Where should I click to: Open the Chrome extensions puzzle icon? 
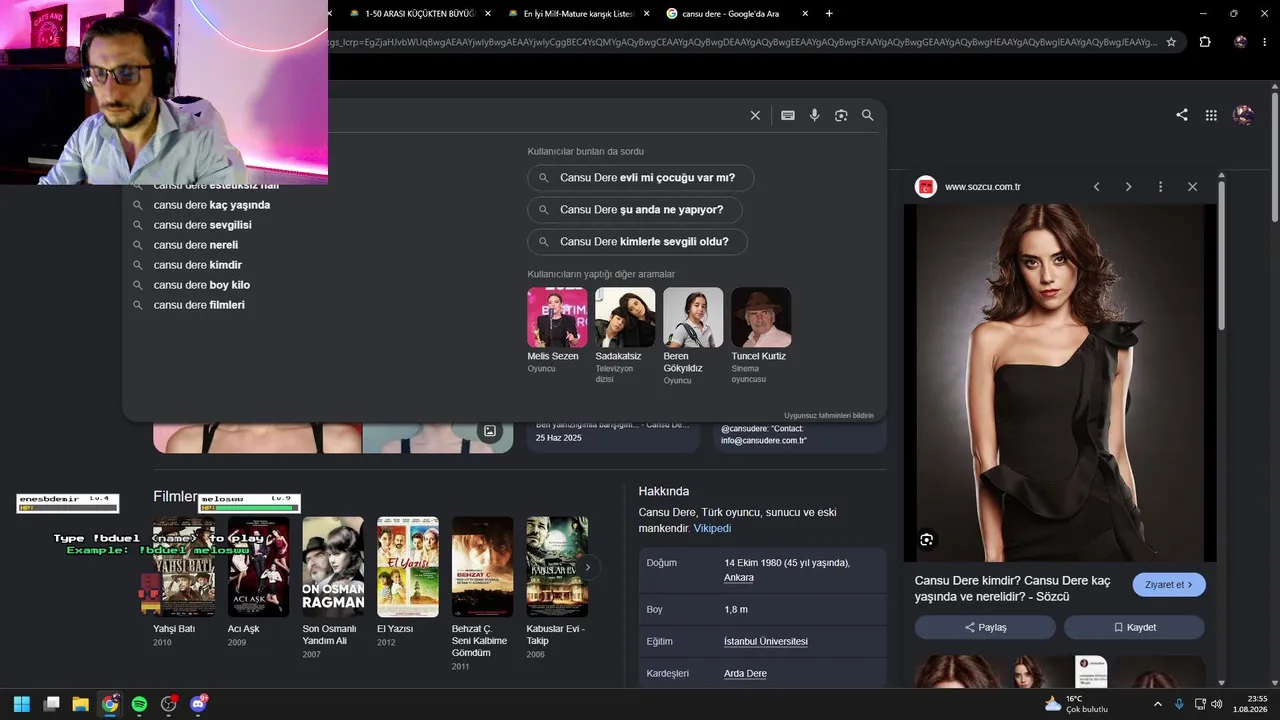click(1205, 42)
